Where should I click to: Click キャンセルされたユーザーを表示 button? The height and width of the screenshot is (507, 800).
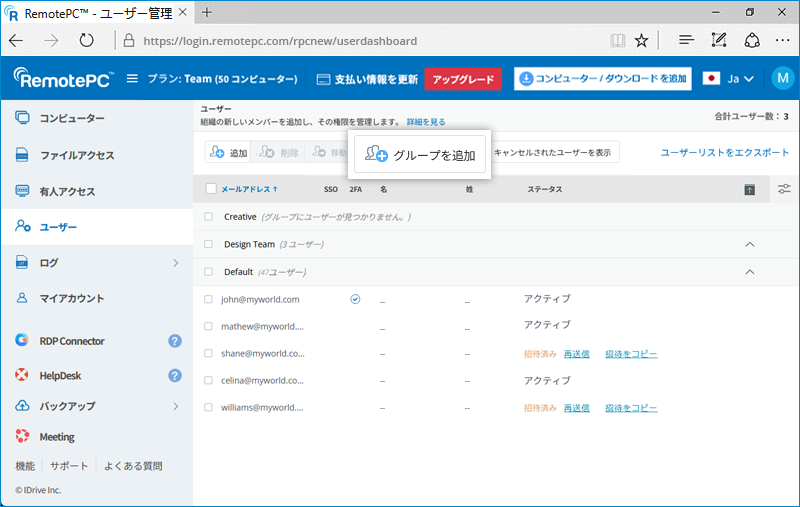(x=553, y=152)
